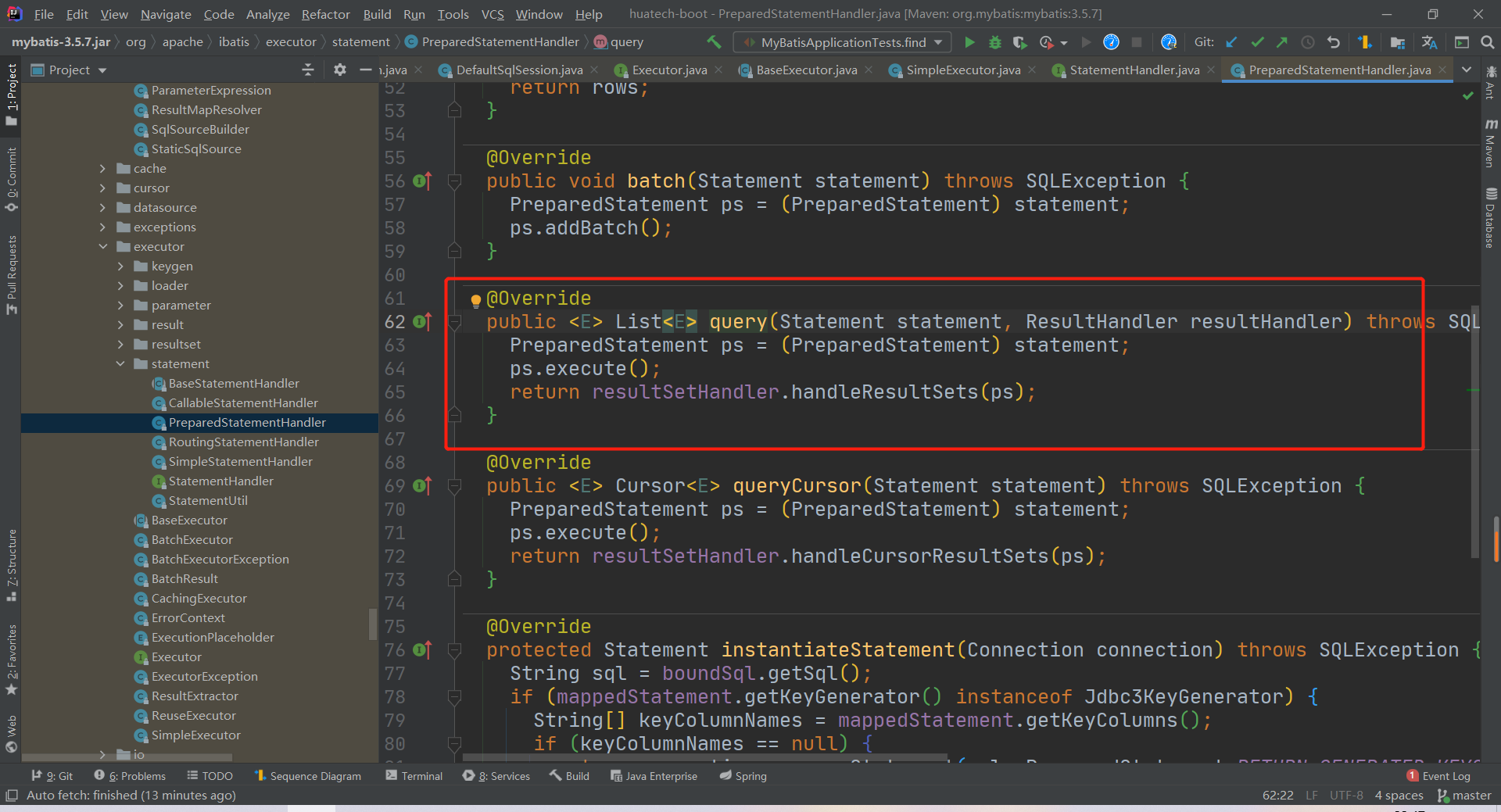The height and width of the screenshot is (812, 1501).
Task: Click the override gutter icon on line 62
Action: (422, 321)
